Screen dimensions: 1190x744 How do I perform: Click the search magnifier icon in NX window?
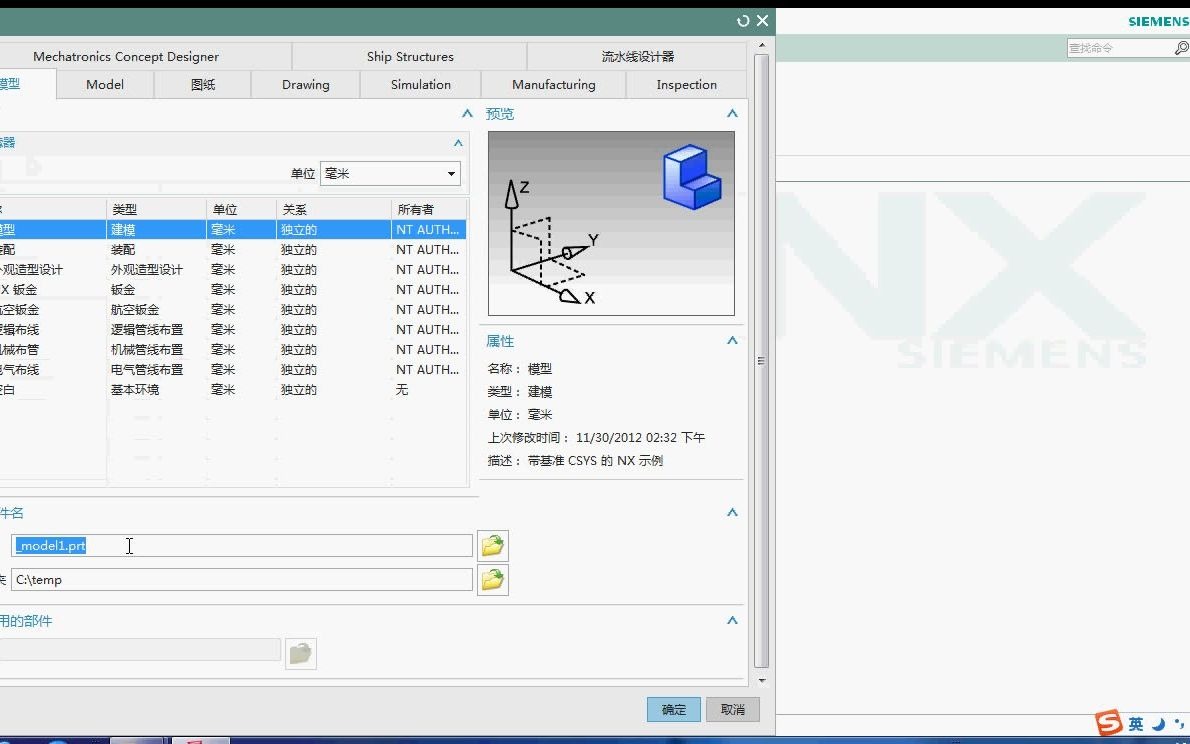[1181, 48]
